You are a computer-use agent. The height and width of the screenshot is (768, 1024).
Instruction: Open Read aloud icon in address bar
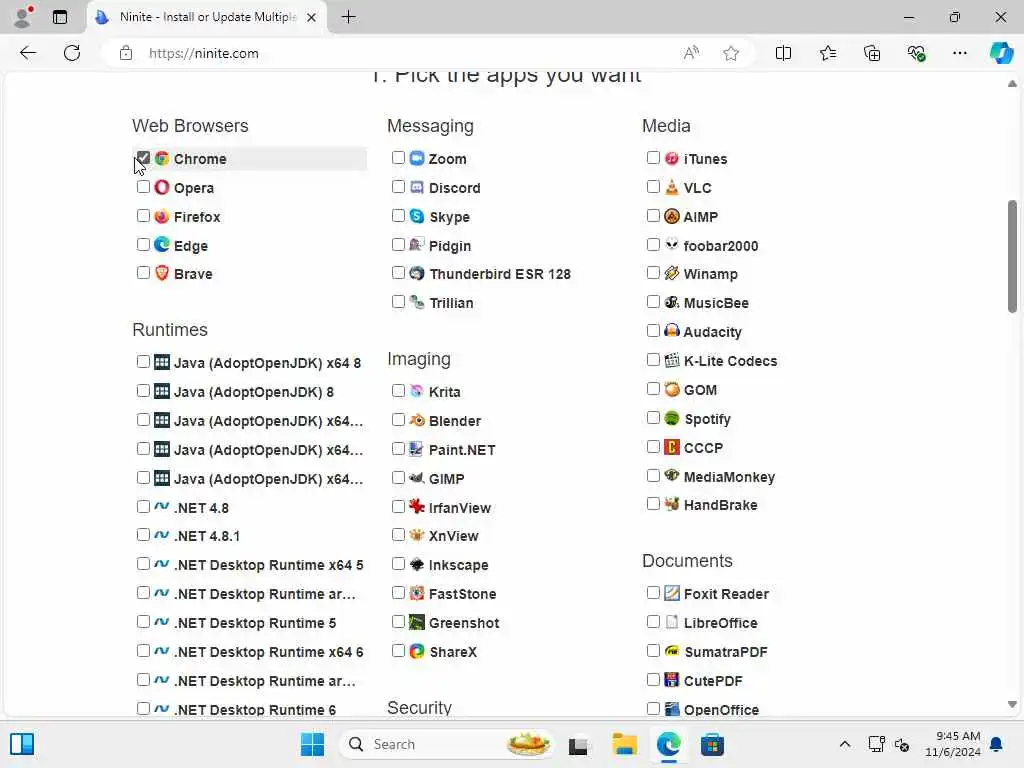691,53
